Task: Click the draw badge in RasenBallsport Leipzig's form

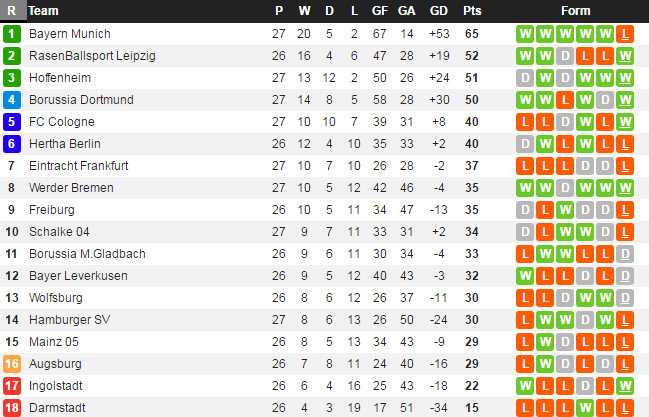Action: click(x=565, y=55)
